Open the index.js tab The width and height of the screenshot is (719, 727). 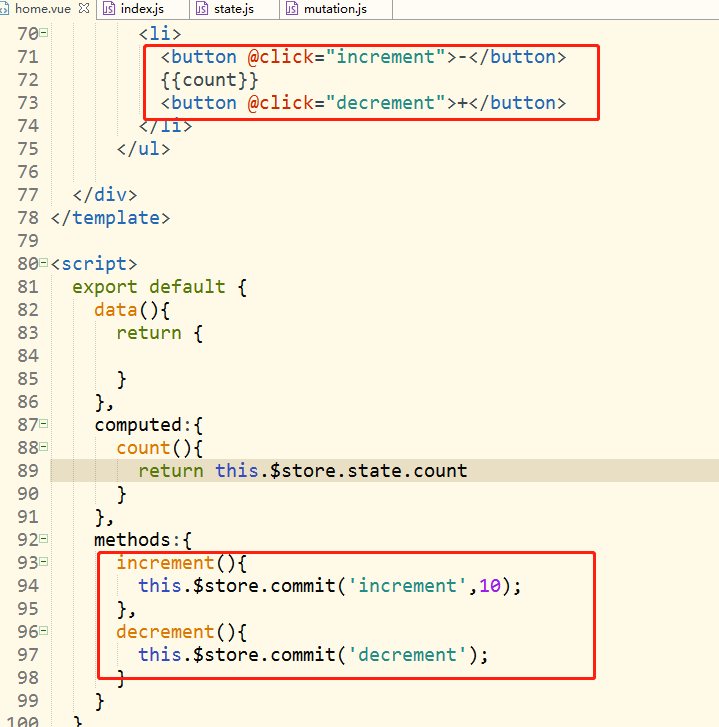coord(142,9)
